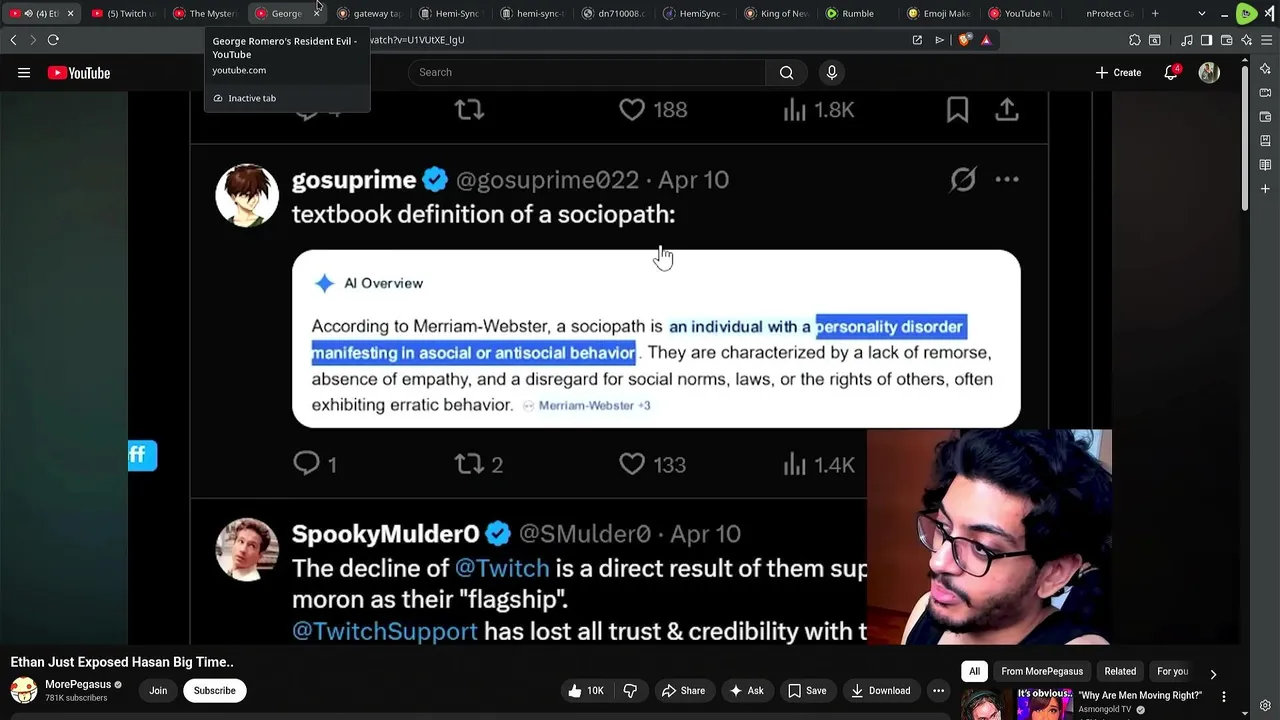The width and height of the screenshot is (1280, 720).
Task: Show next filter chips with right chevron
Action: coord(1213,674)
